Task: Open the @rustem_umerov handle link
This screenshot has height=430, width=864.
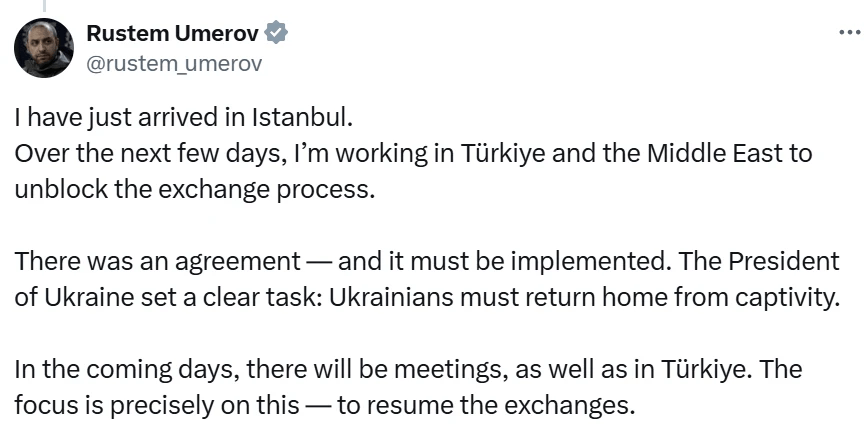Action: pyautogui.click(x=174, y=63)
